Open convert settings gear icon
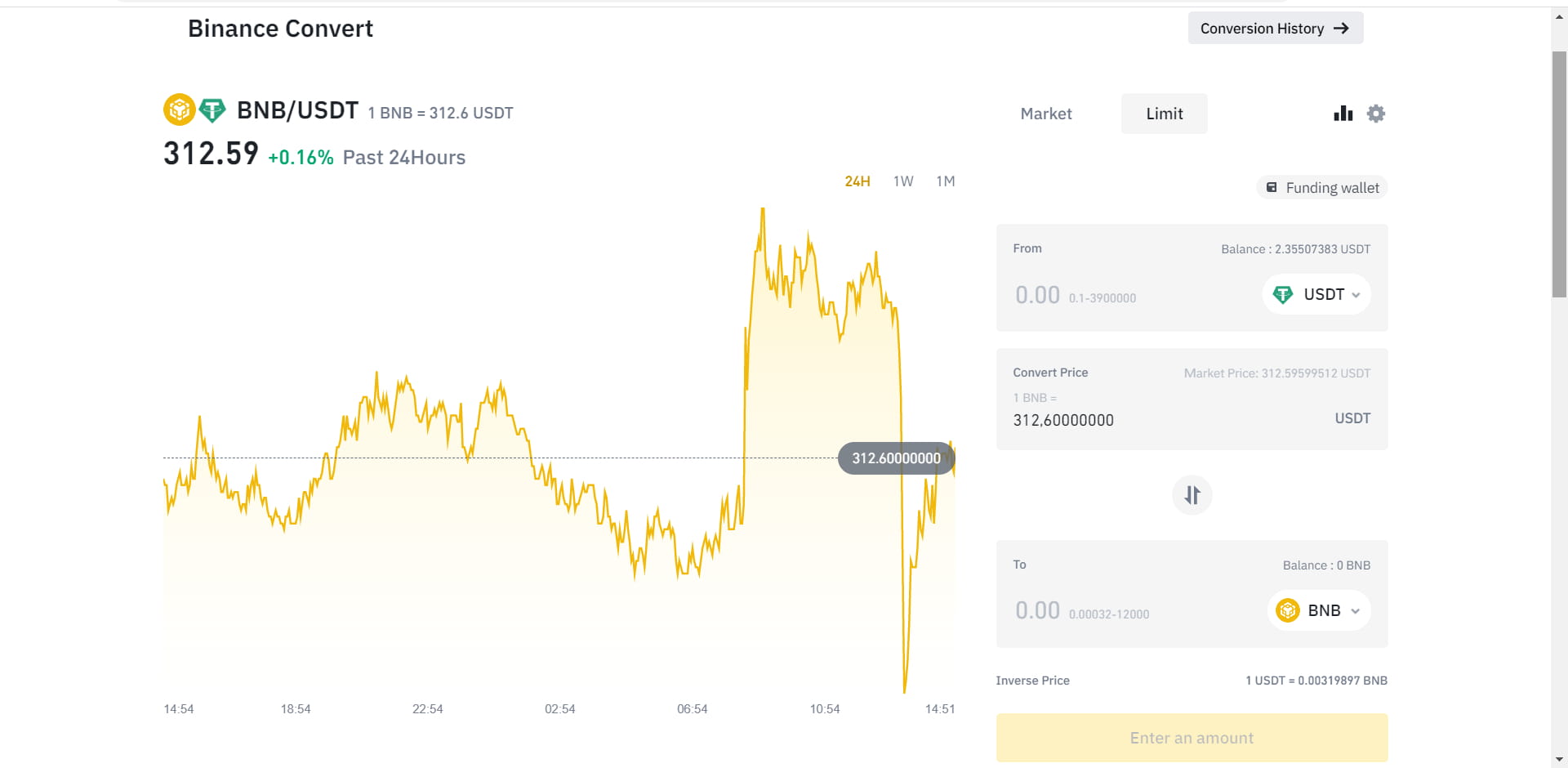This screenshot has height=768, width=1568. point(1376,114)
